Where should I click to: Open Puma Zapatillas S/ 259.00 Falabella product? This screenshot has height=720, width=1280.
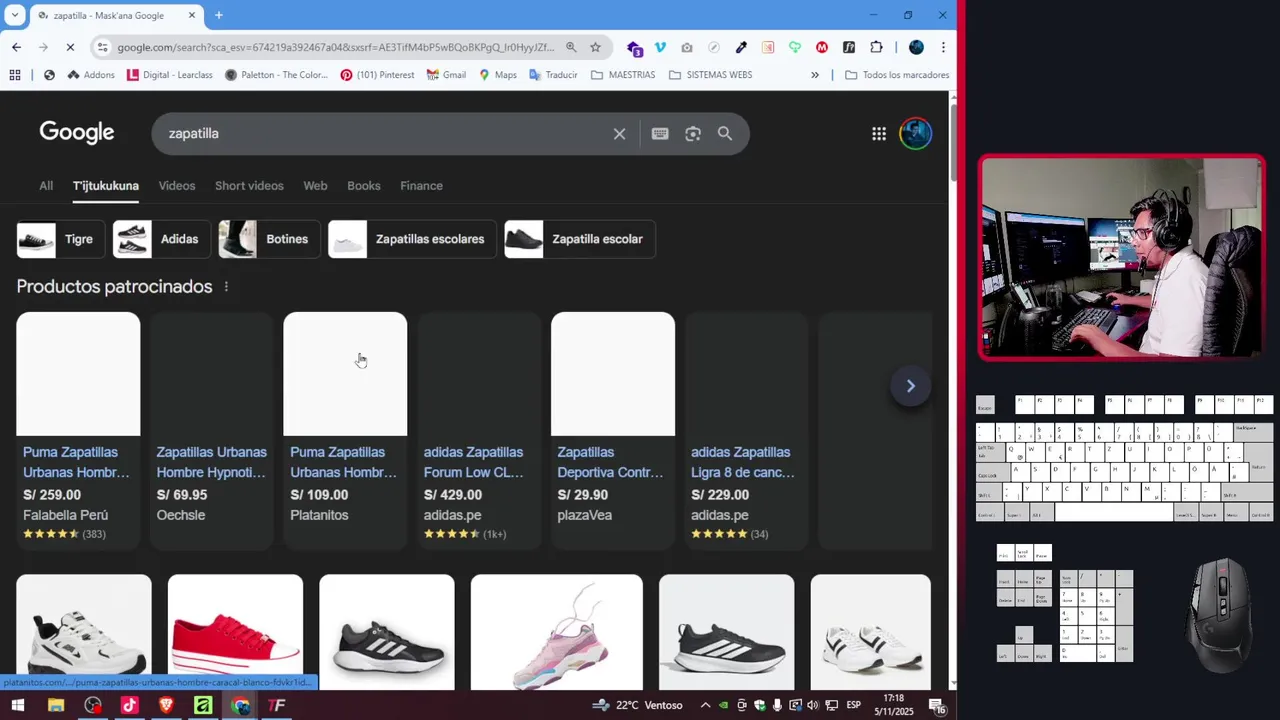pos(78,430)
